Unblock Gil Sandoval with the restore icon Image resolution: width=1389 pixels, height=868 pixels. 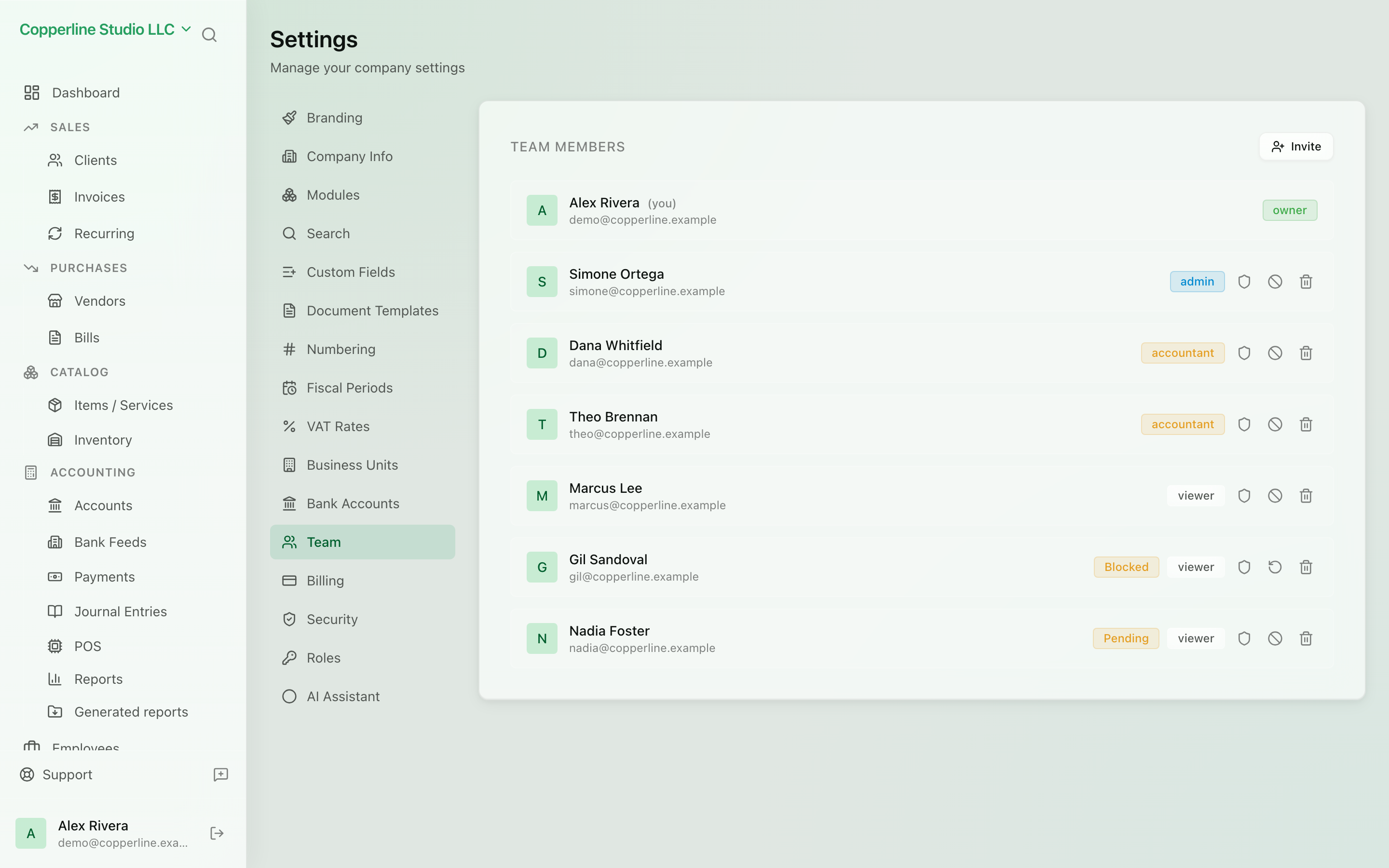click(x=1275, y=567)
